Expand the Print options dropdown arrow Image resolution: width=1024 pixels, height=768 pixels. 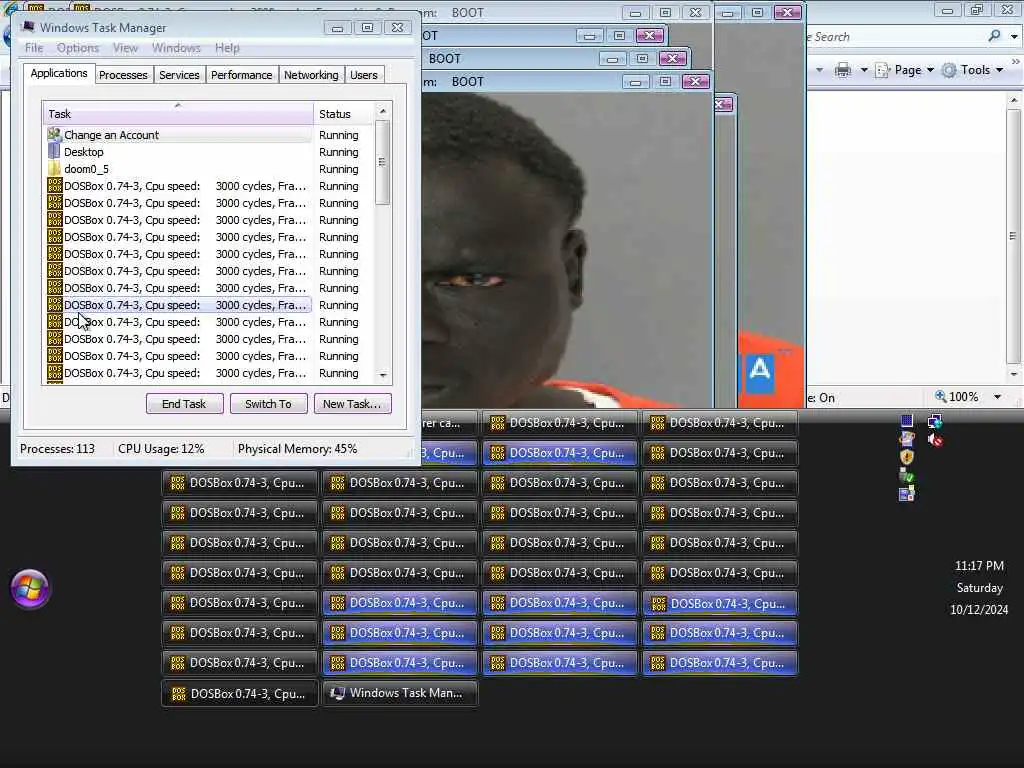click(863, 70)
